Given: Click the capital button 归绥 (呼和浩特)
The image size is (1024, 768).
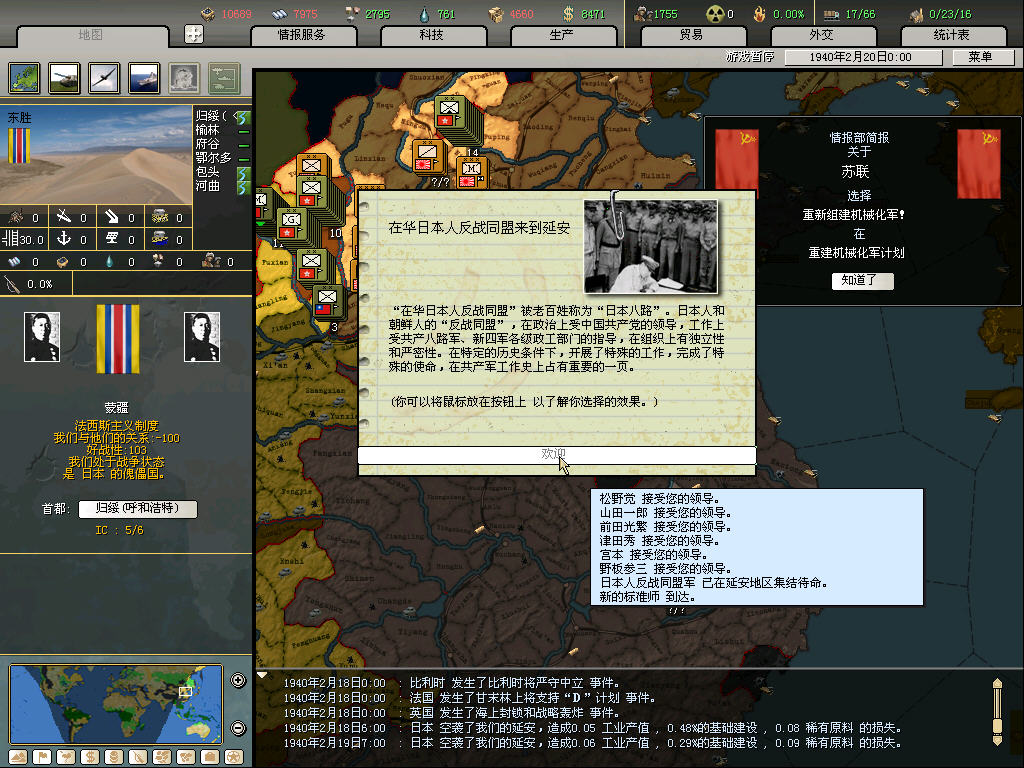Looking at the screenshot, I should coord(138,509).
